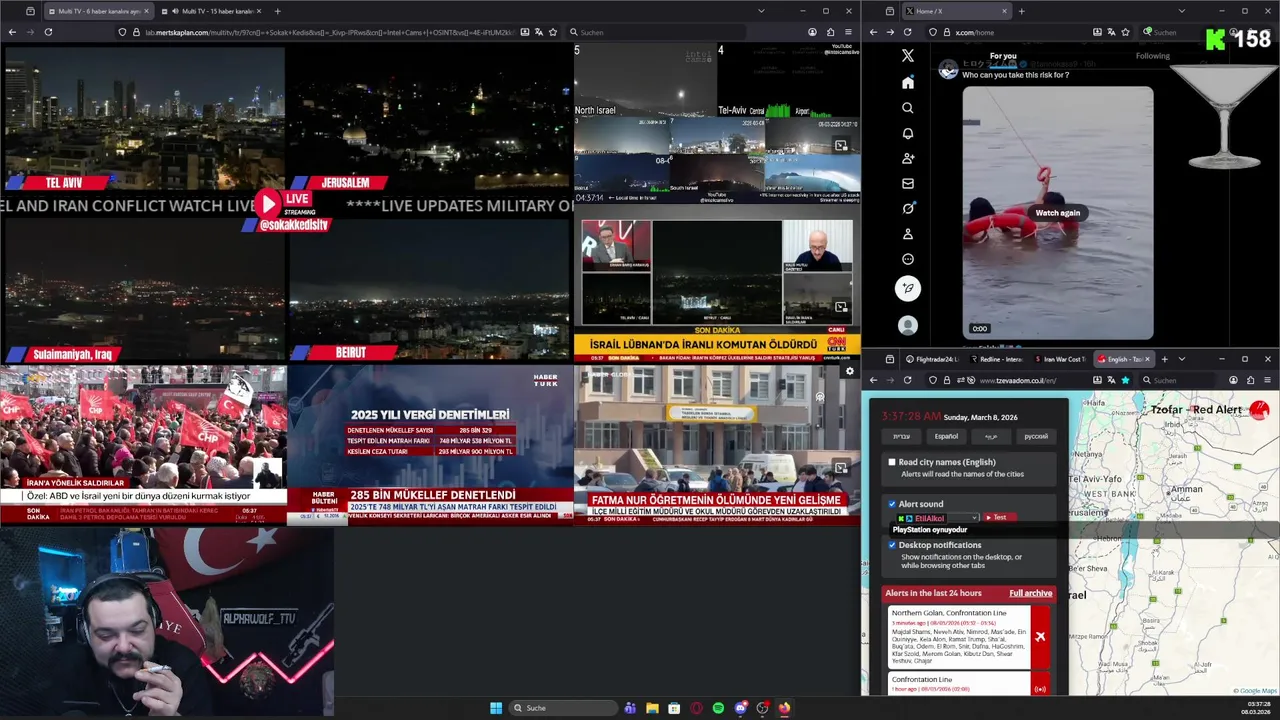Click the Test alert sound button
1280x720 pixels.
1000,518
